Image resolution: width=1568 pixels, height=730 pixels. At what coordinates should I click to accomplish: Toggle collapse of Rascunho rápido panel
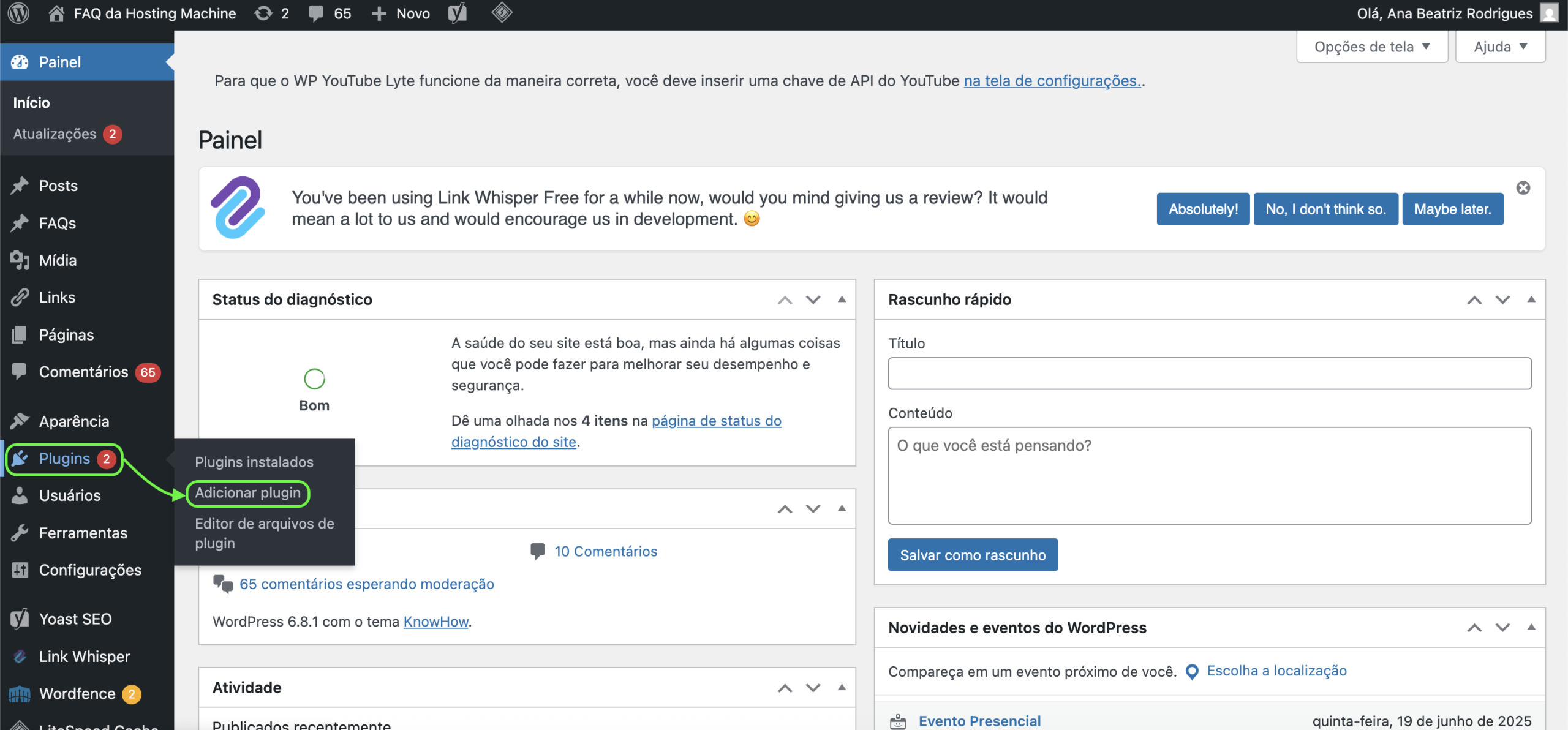(x=1531, y=299)
